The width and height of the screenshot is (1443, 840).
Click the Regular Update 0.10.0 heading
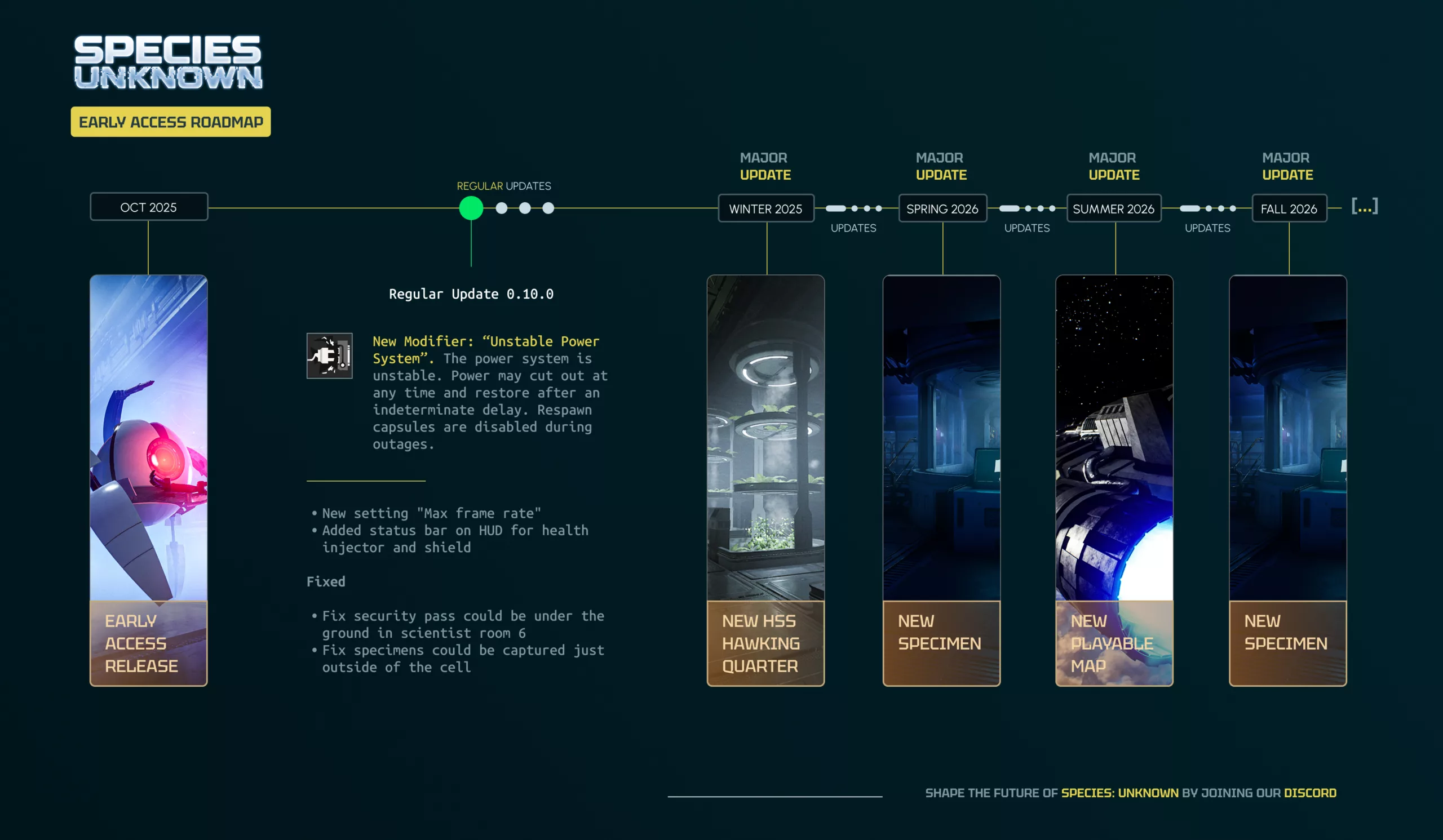click(x=471, y=294)
